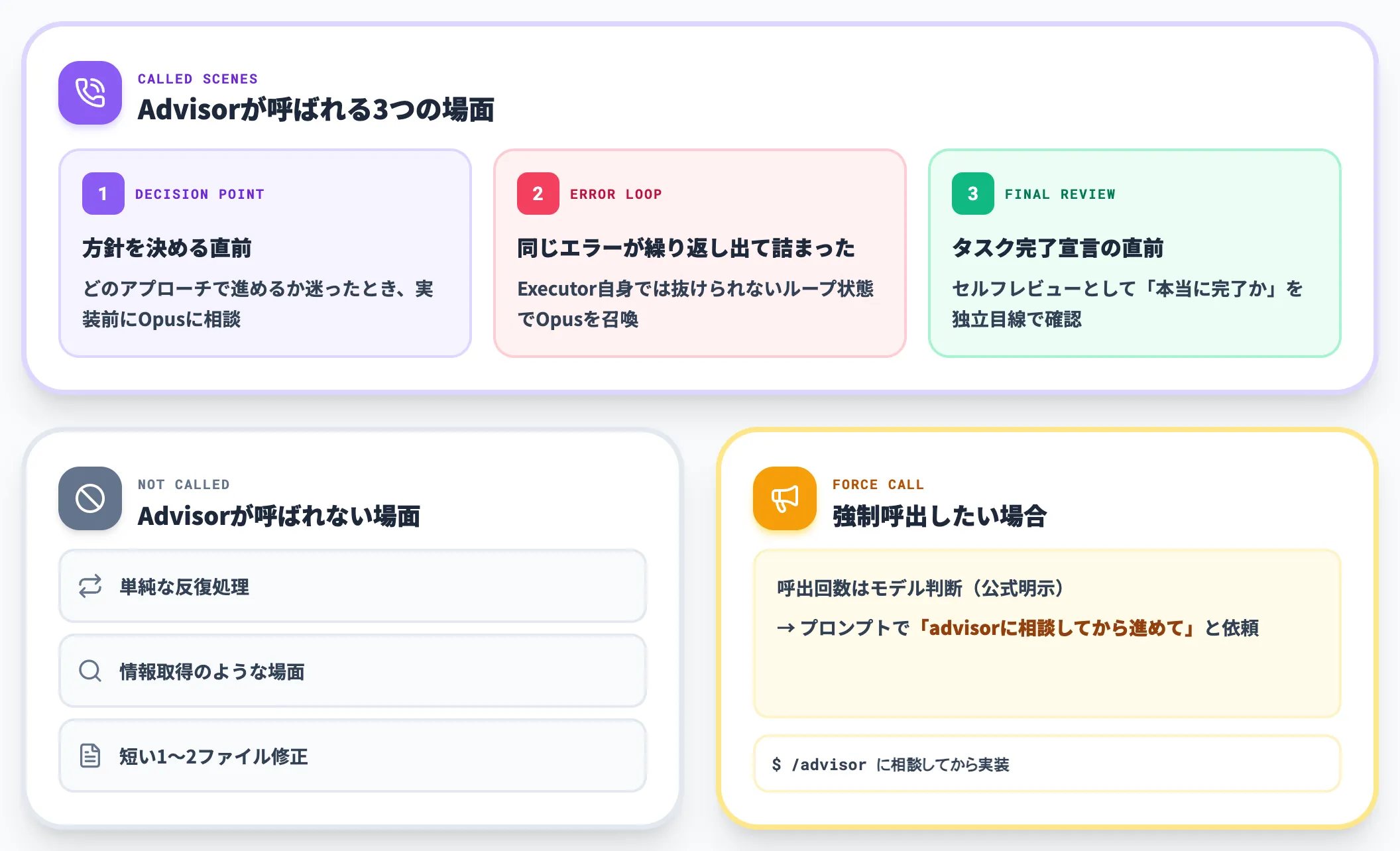This screenshot has width=1400, height=851.
Task: Click the heading Advisorが呼ばれる3つの場面
Action: [316, 109]
